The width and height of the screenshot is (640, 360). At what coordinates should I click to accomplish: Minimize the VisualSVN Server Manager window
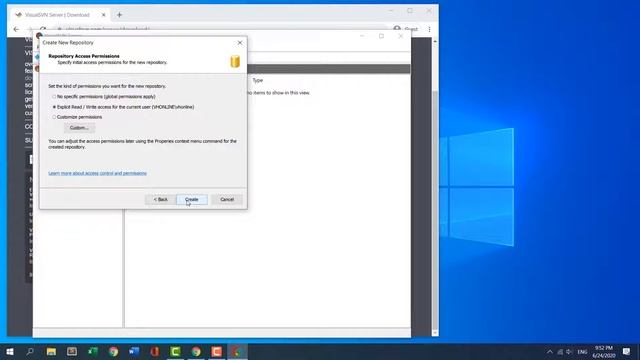[362, 36]
